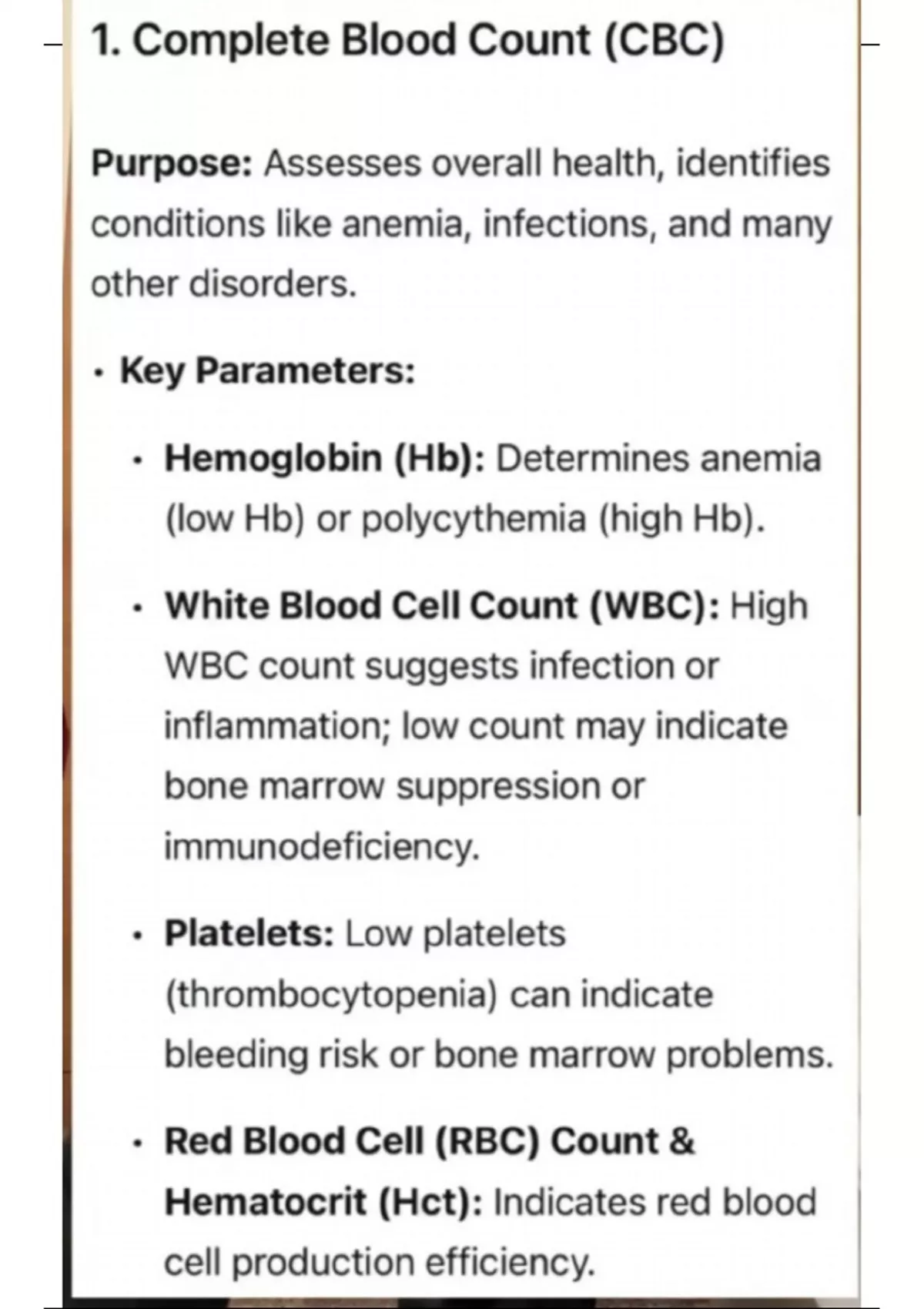
Task: Select the Red Blood Cell (RBC) Count label
Action: pyautogui.click(x=429, y=1141)
